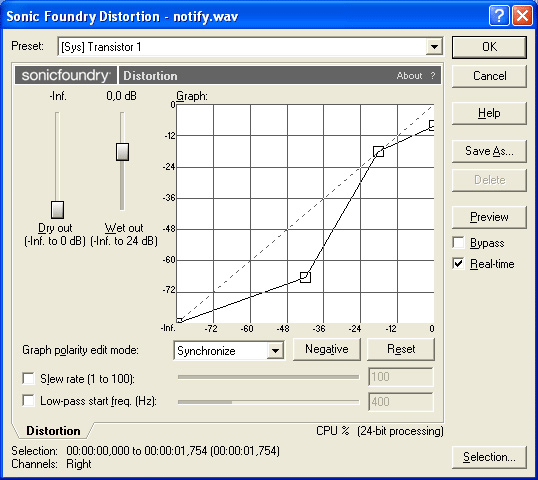This screenshot has height=480, width=538.
Task: Open the About link in header
Action: pyautogui.click(x=409, y=75)
